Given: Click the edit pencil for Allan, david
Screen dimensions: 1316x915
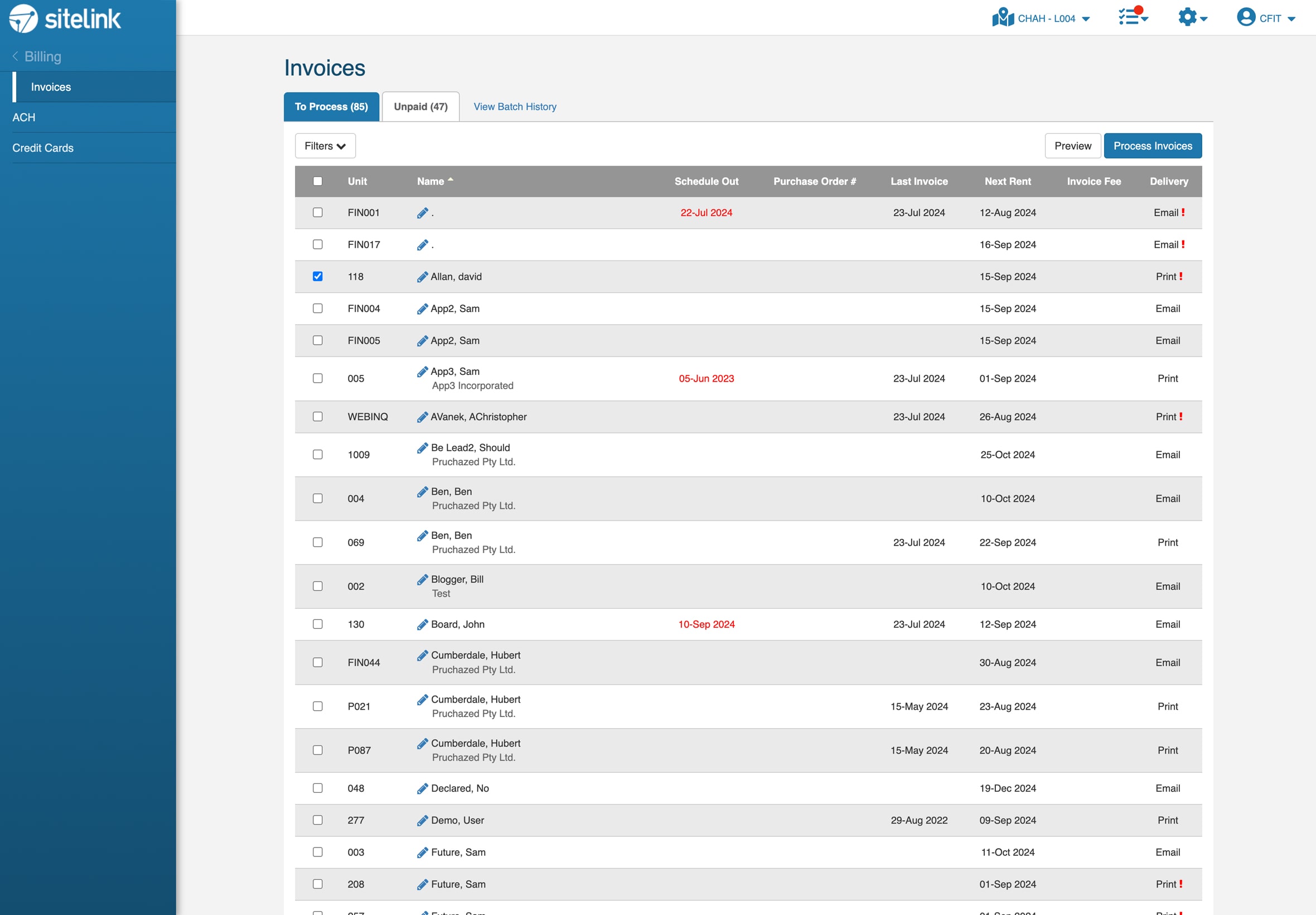Looking at the screenshot, I should 422,277.
